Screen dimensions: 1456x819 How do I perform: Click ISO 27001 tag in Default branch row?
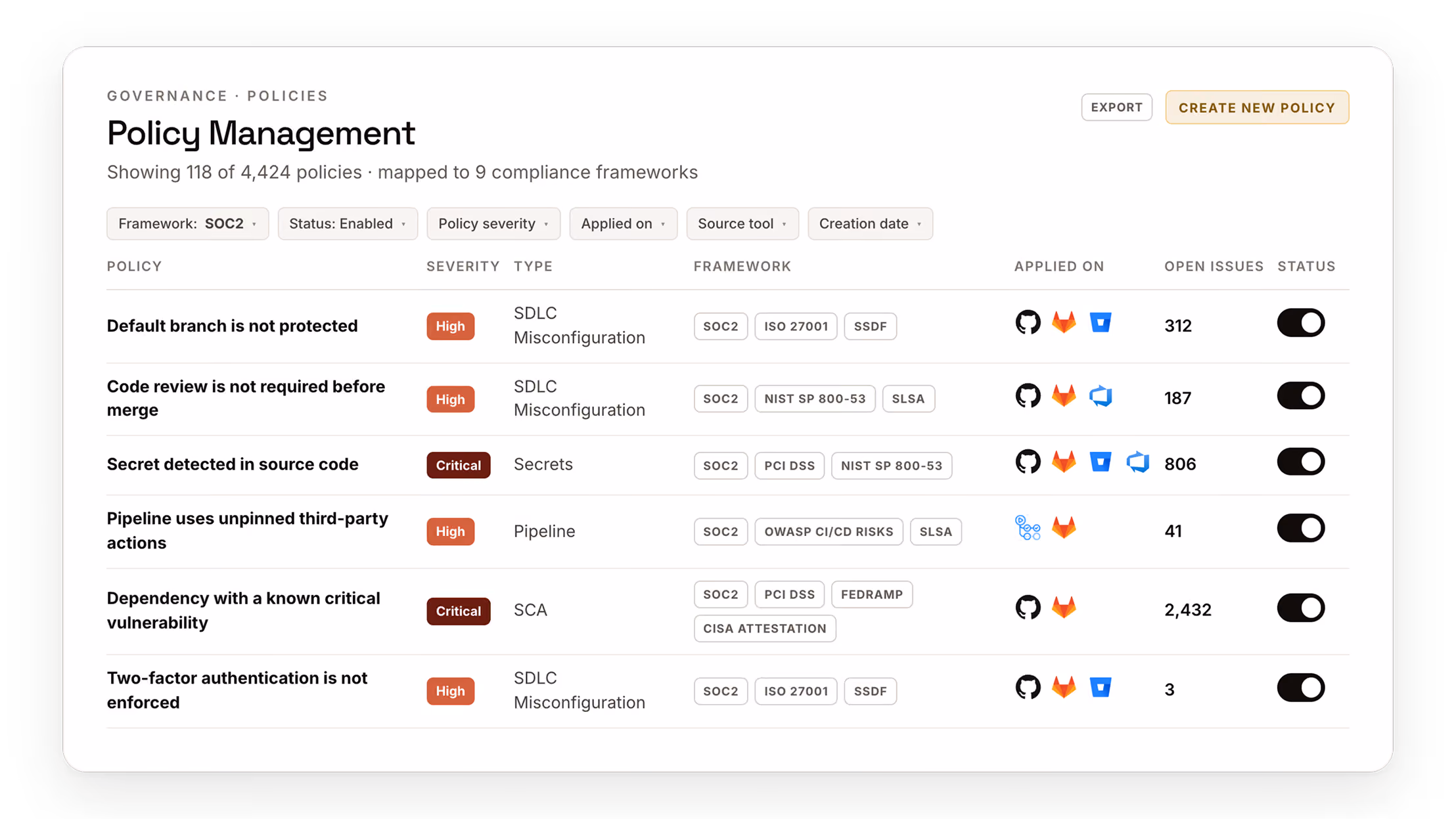796,326
